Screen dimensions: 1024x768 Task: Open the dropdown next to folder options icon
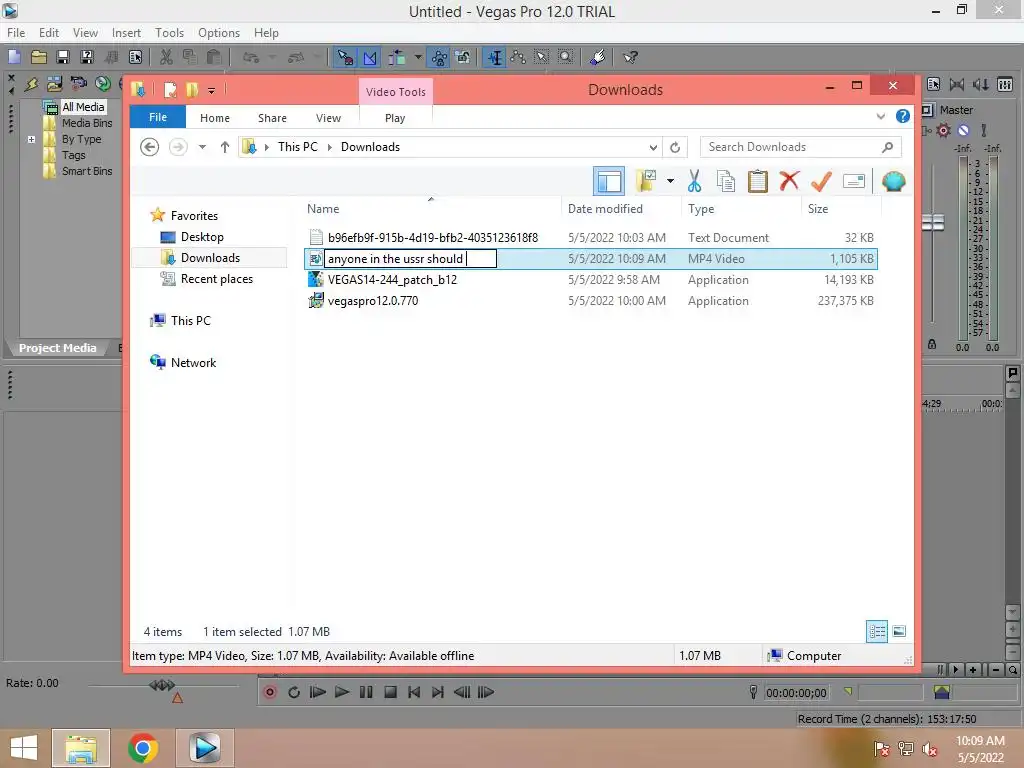coord(671,181)
